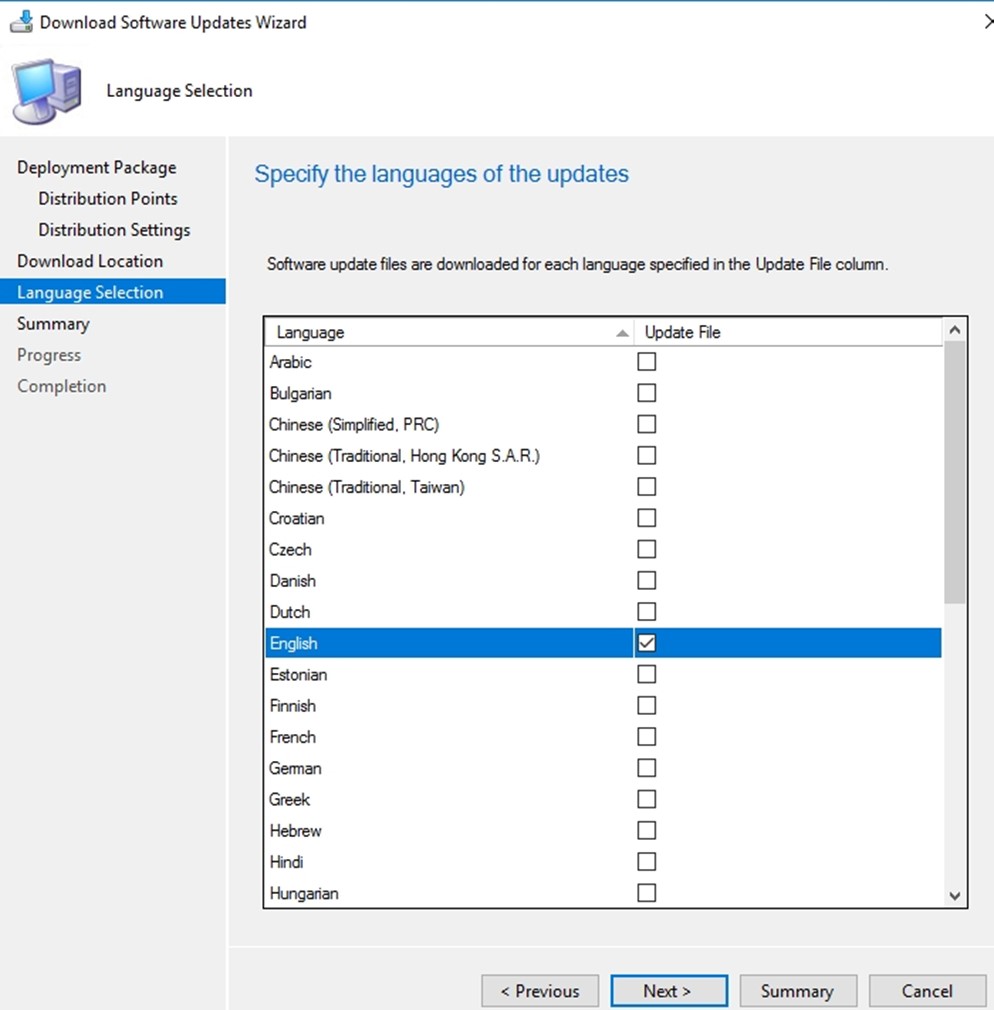Click the language list scrollbar thumb

point(955,473)
